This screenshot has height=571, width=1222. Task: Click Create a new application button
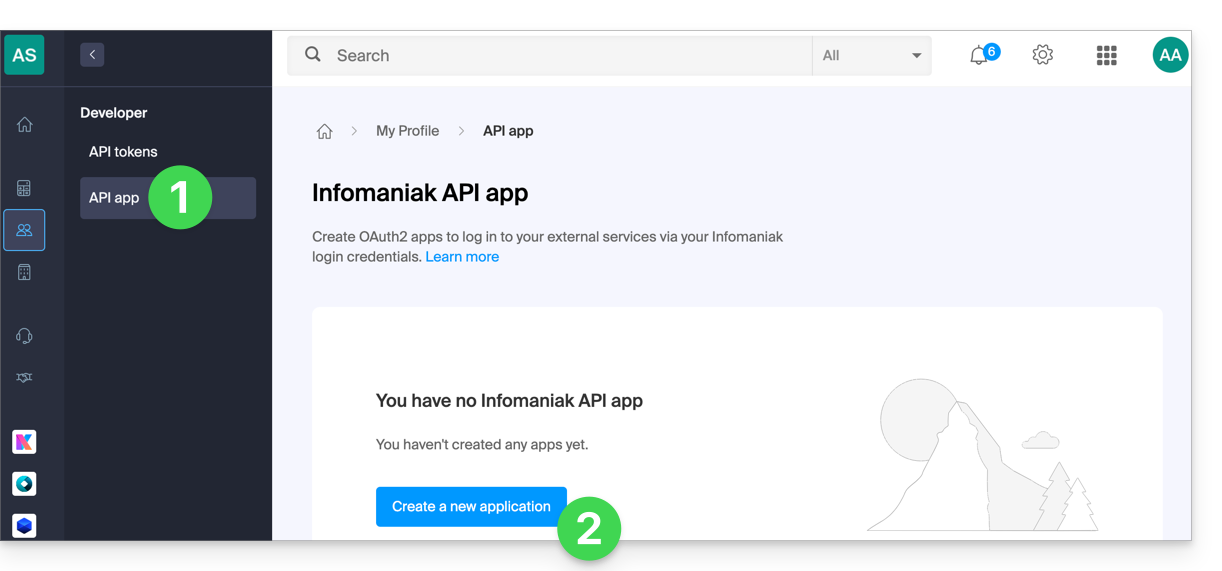click(x=471, y=507)
